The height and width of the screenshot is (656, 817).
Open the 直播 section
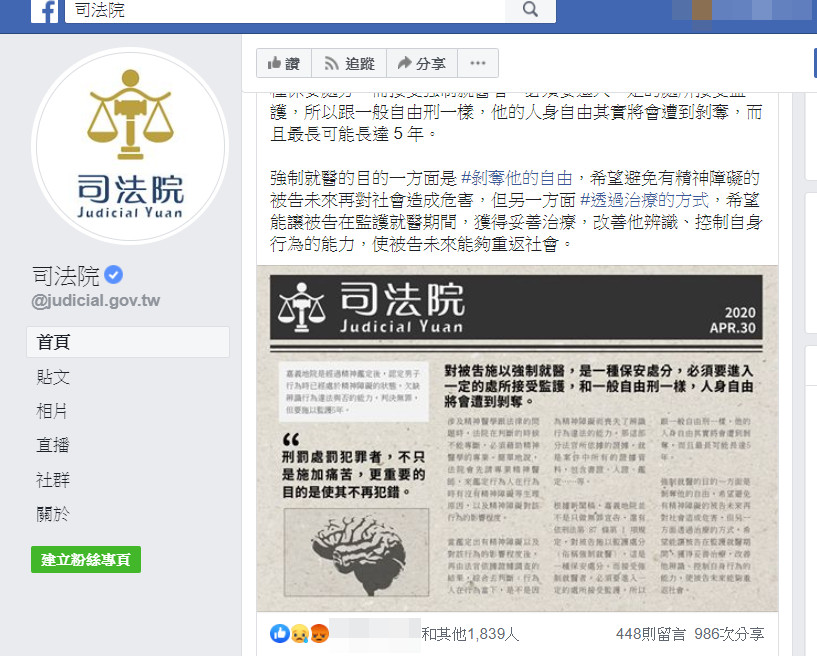(x=53, y=445)
